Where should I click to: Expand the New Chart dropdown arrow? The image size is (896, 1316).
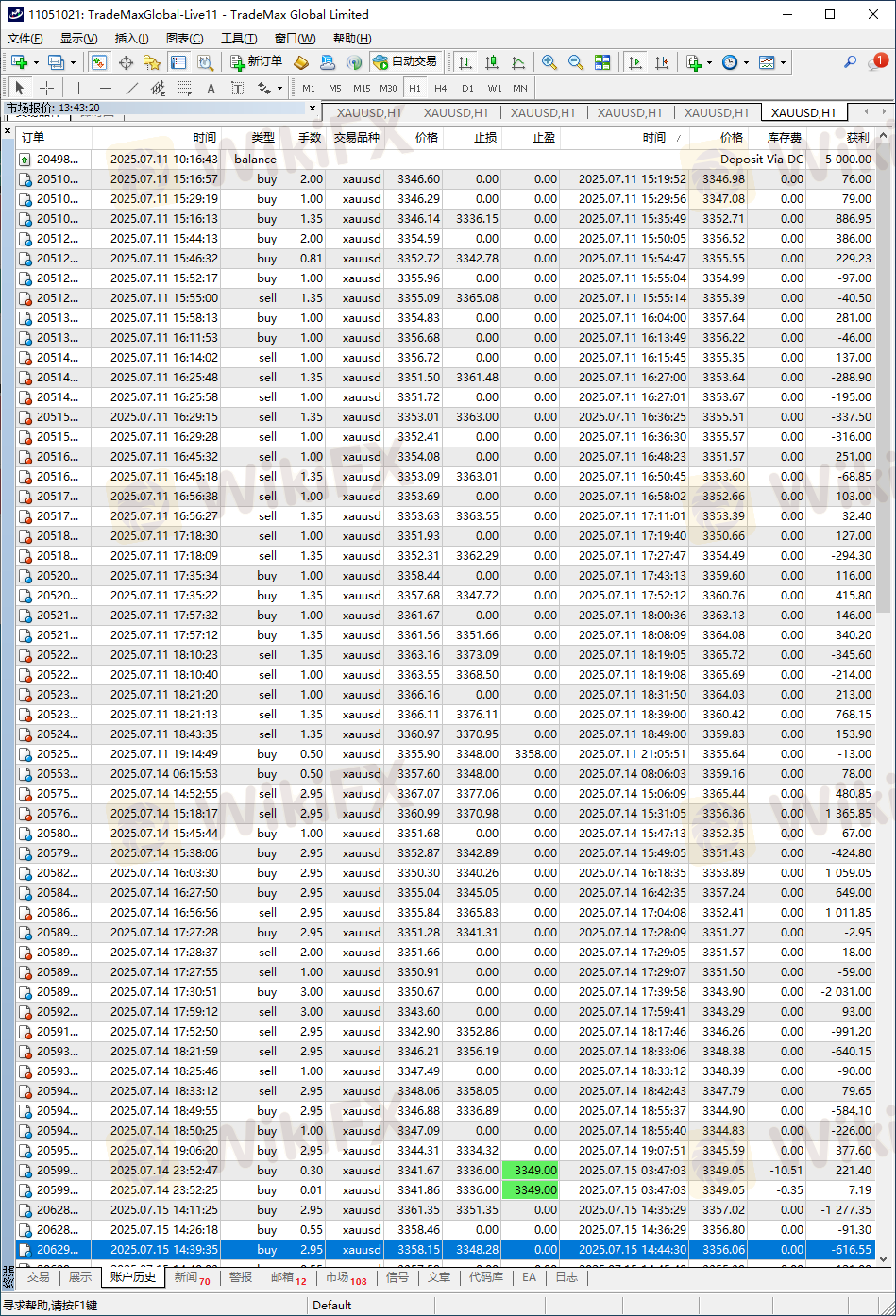click(x=36, y=62)
